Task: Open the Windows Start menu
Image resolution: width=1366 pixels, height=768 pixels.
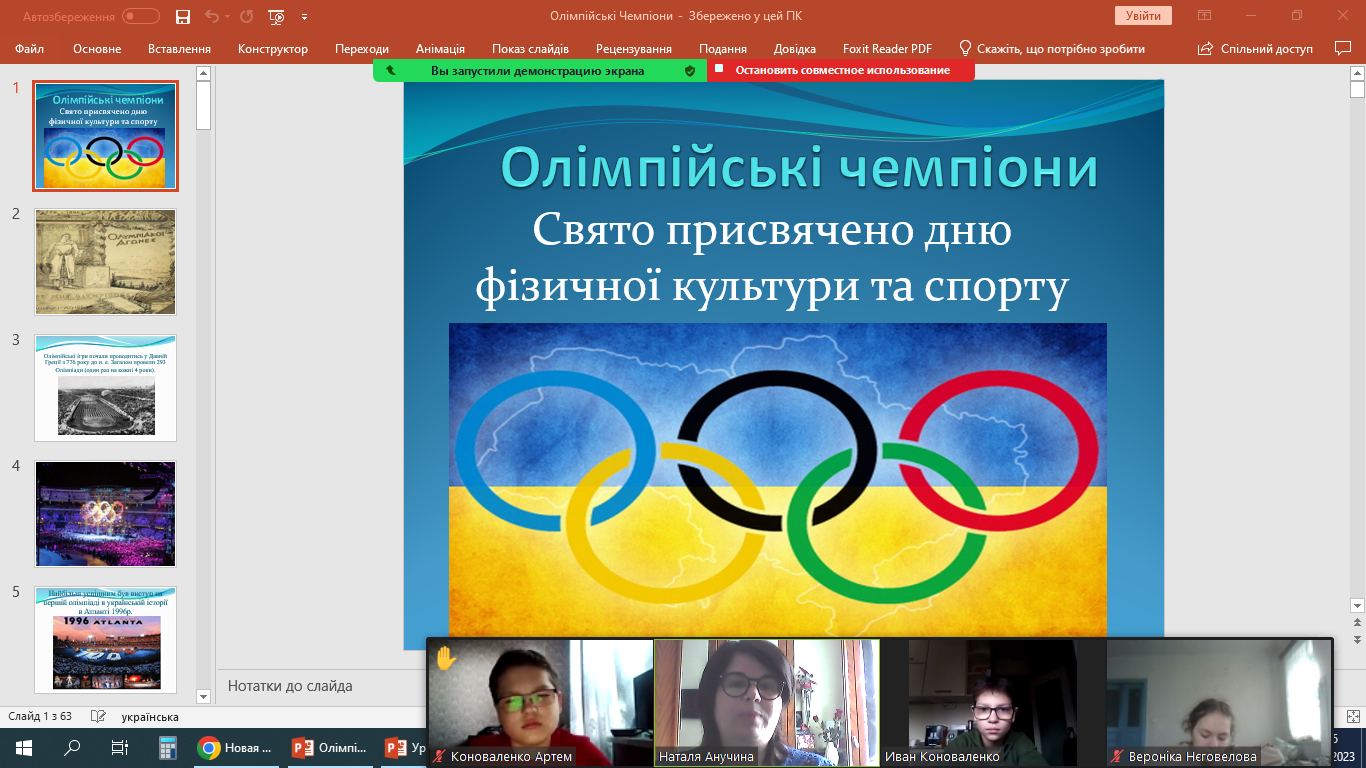Action: 24,747
